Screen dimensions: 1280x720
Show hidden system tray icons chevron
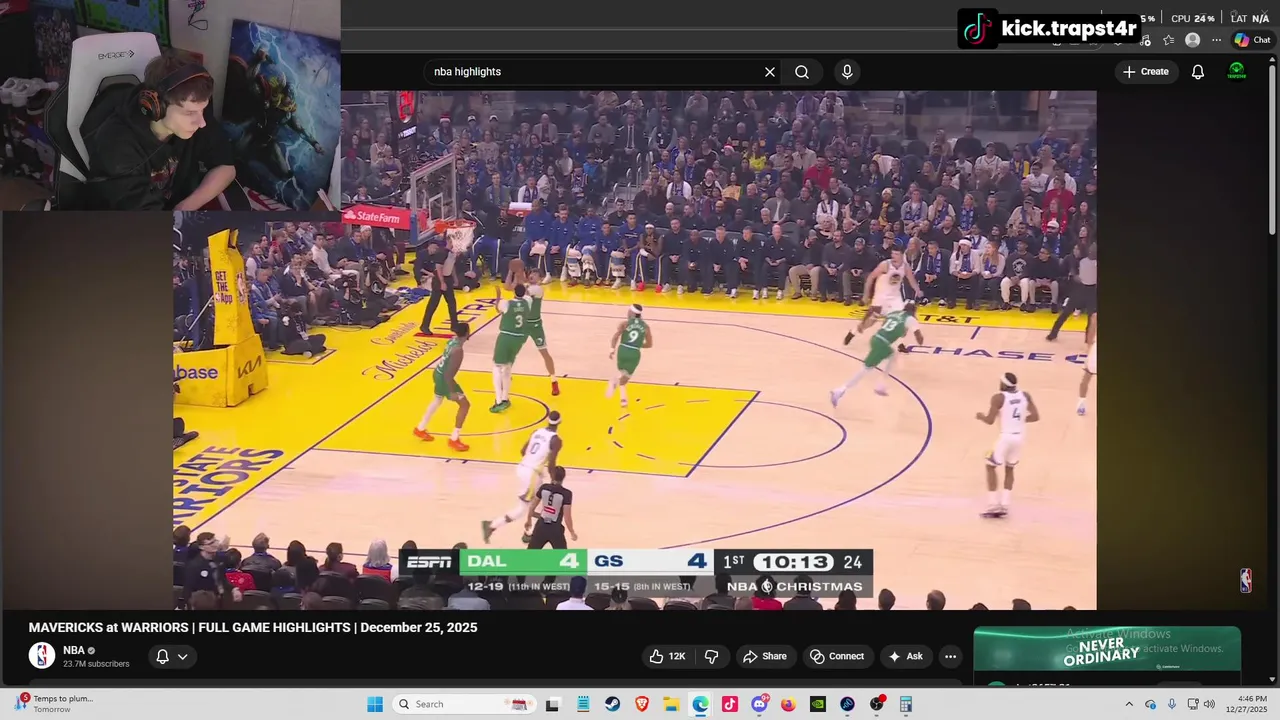(1129, 704)
